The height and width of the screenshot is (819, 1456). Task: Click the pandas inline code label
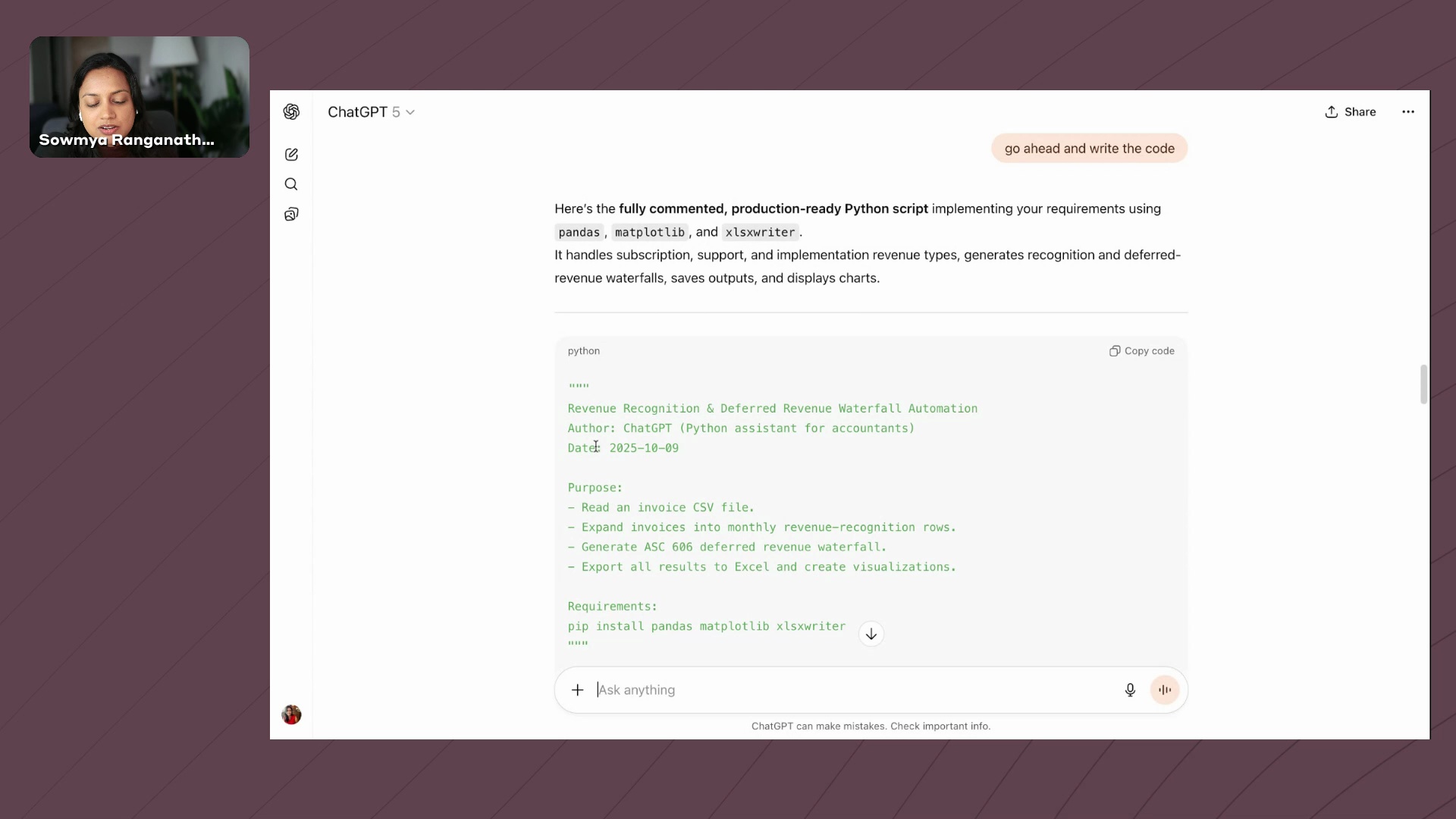coord(579,232)
